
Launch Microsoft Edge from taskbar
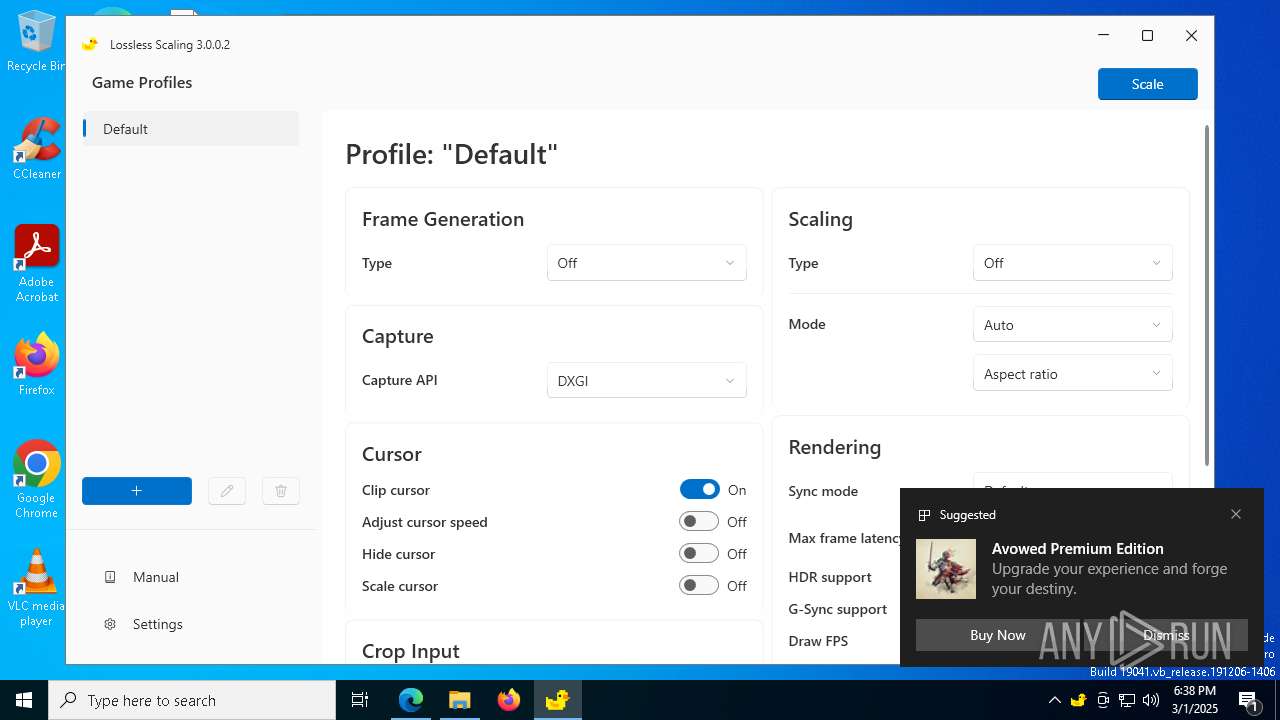[x=411, y=700]
